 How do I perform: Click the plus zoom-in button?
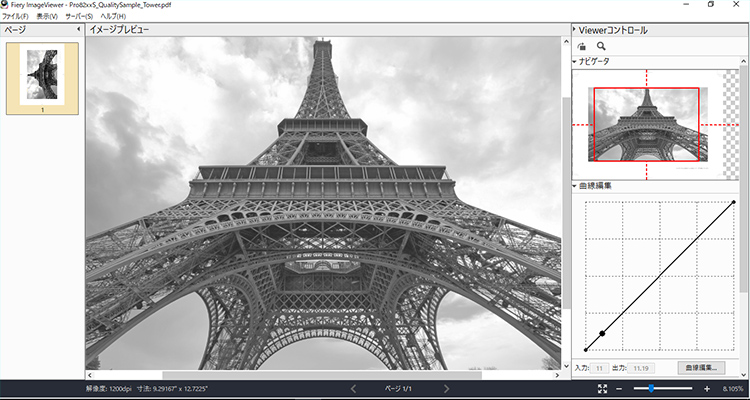(707, 388)
